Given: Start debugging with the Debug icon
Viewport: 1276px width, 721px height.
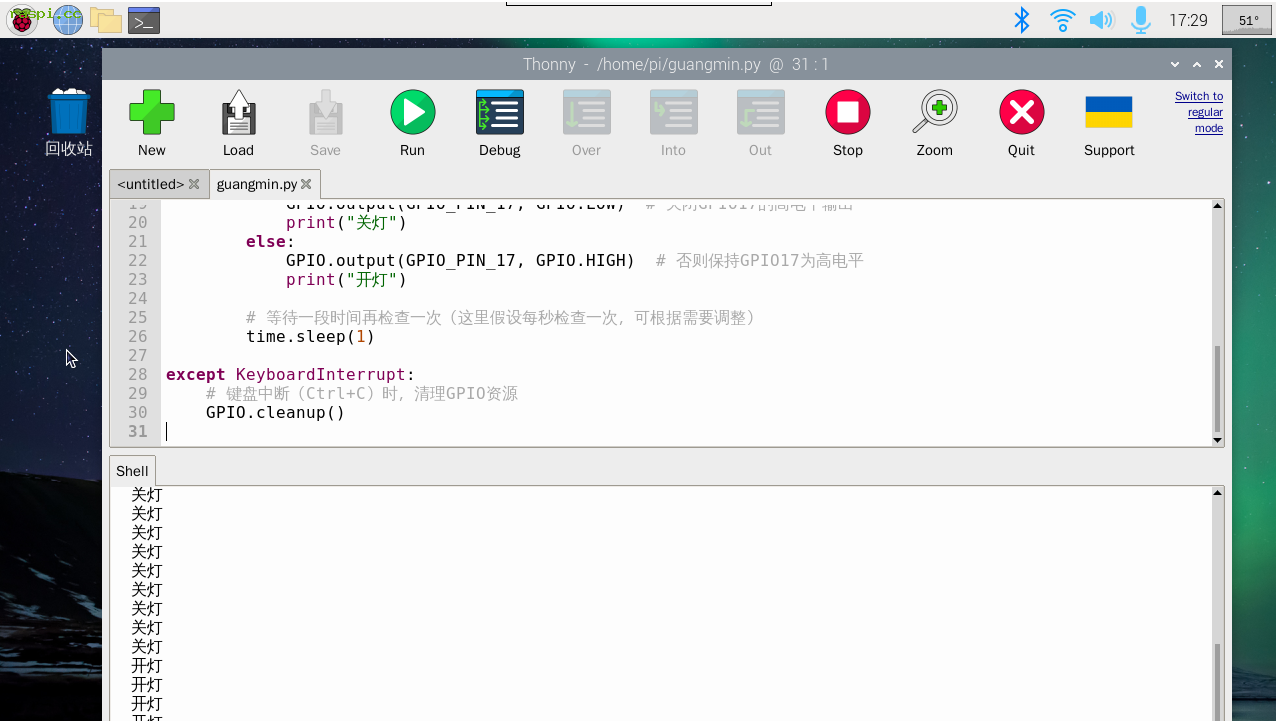Looking at the screenshot, I should 499,113.
